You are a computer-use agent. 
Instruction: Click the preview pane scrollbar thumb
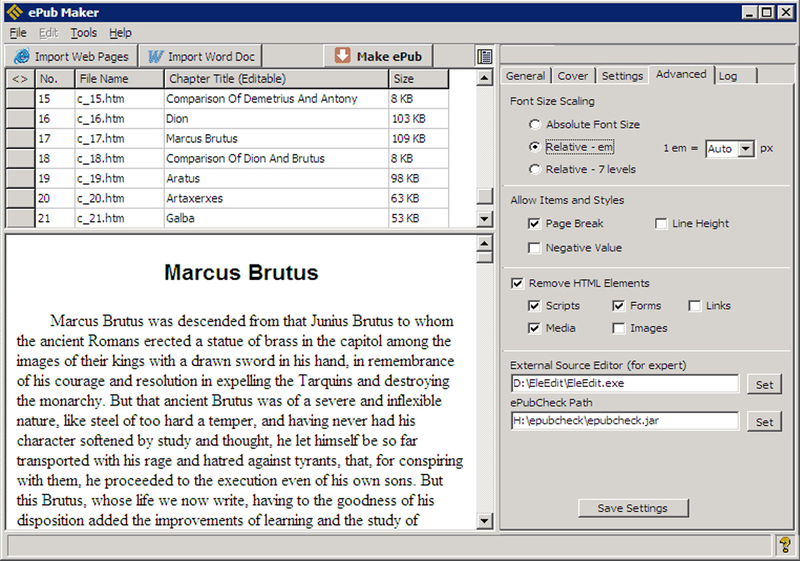[x=484, y=257]
